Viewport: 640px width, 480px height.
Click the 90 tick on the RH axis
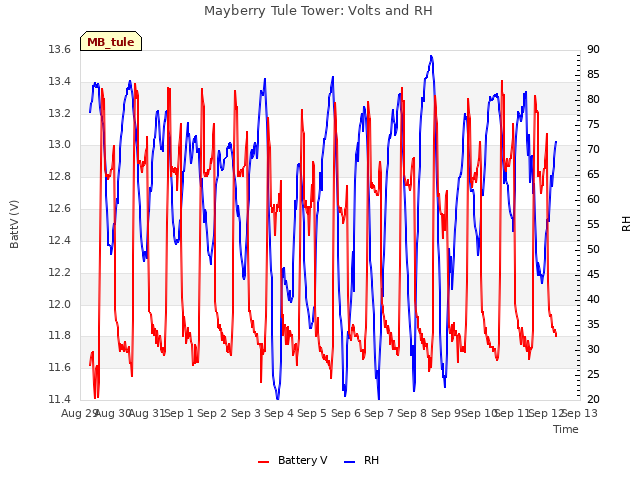coord(593,49)
